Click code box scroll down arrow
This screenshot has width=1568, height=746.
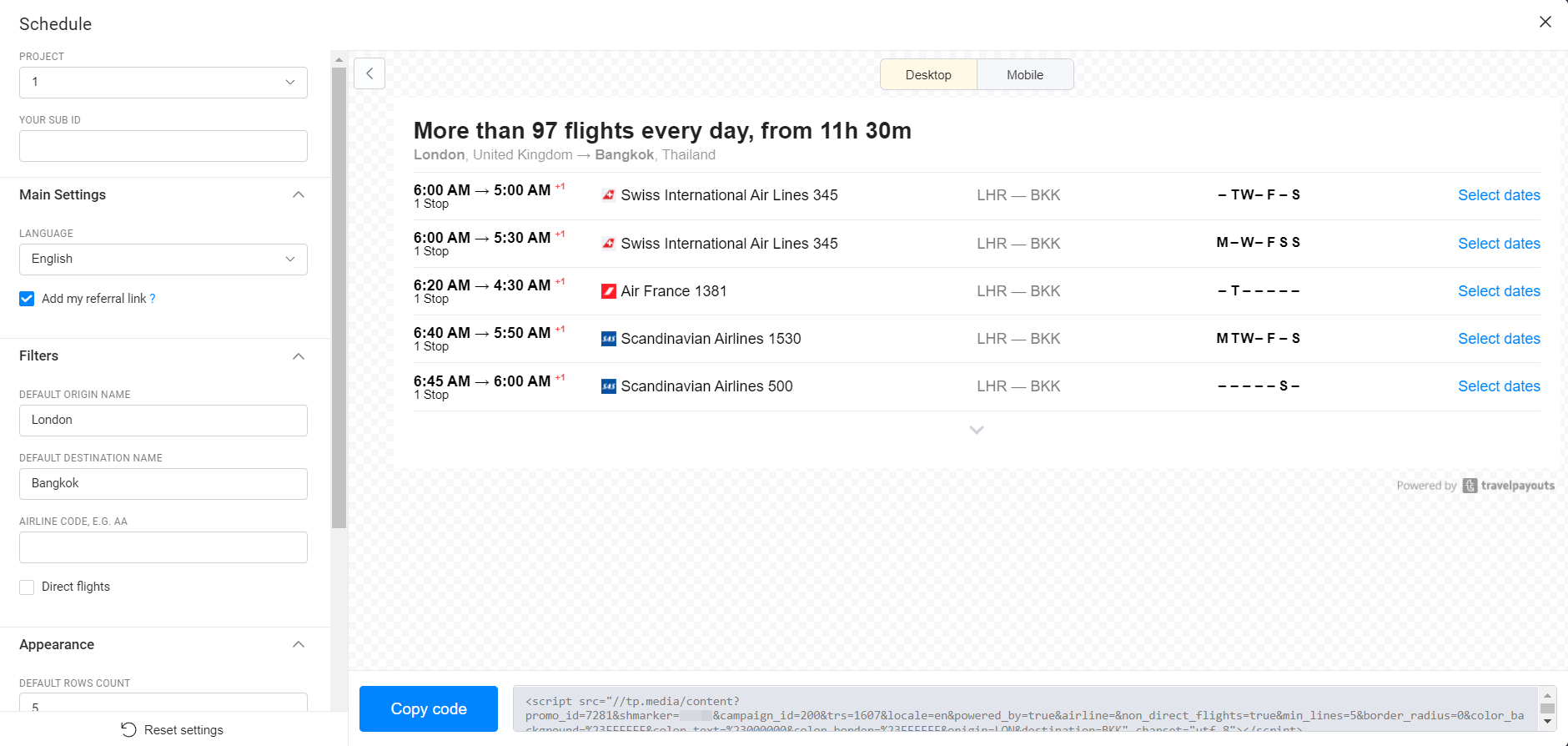pyautogui.click(x=1547, y=722)
